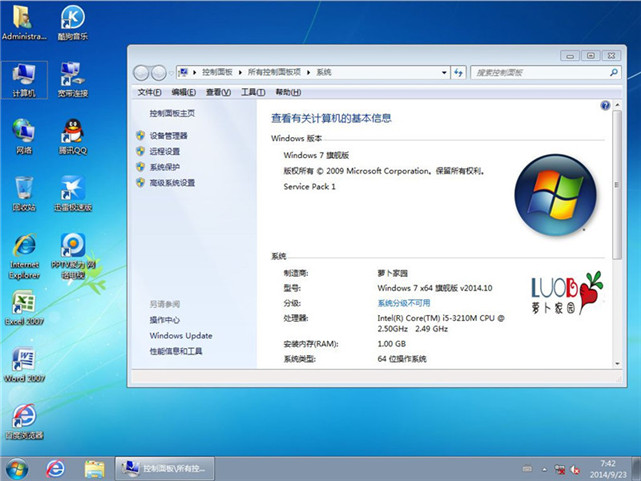Click the forward navigation arrow button
641x481 pixels.
[x=158, y=73]
